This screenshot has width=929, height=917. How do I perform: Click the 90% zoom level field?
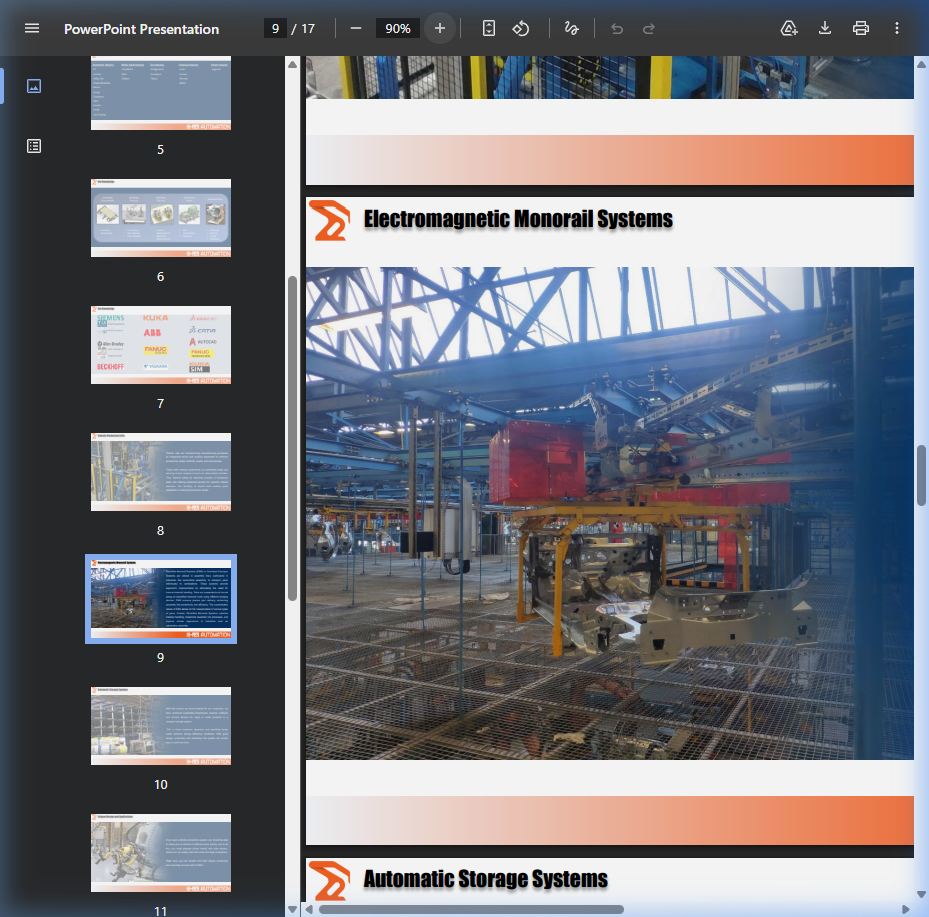(397, 28)
